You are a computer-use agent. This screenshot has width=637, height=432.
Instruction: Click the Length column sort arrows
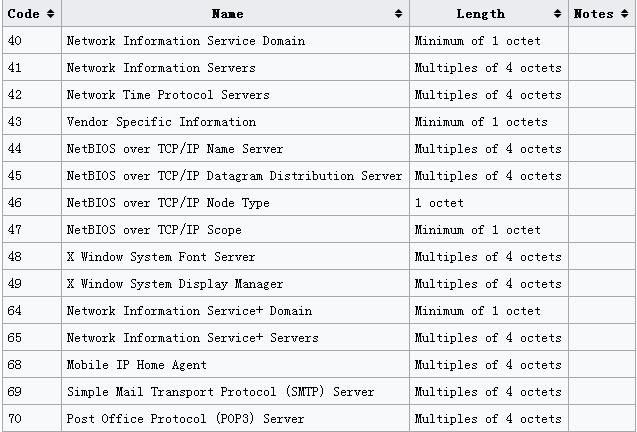[558, 14]
